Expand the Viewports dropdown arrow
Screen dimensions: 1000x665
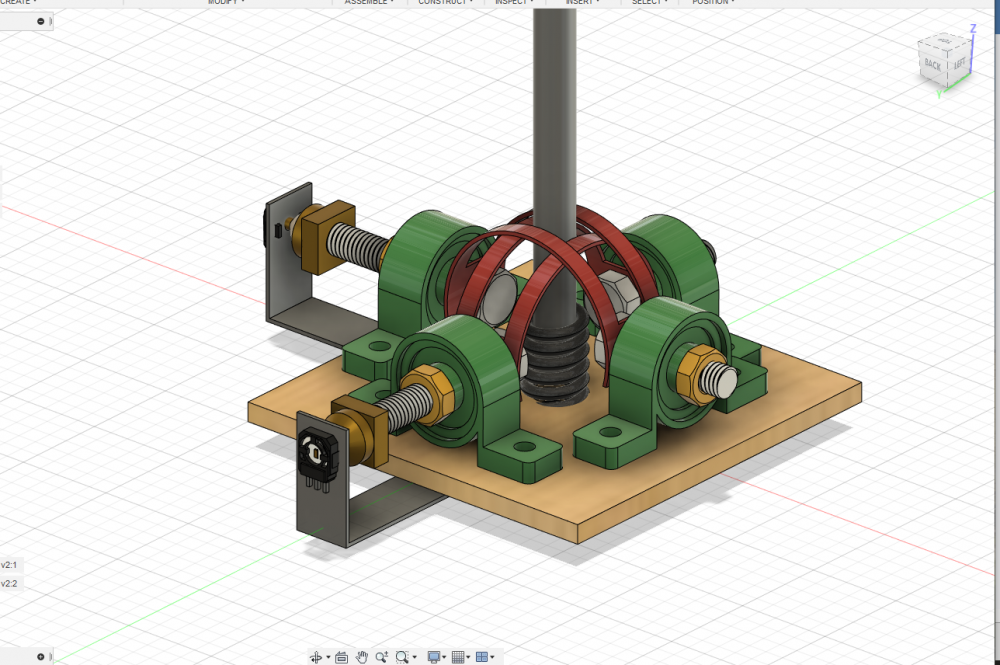[x=493, y=658]
